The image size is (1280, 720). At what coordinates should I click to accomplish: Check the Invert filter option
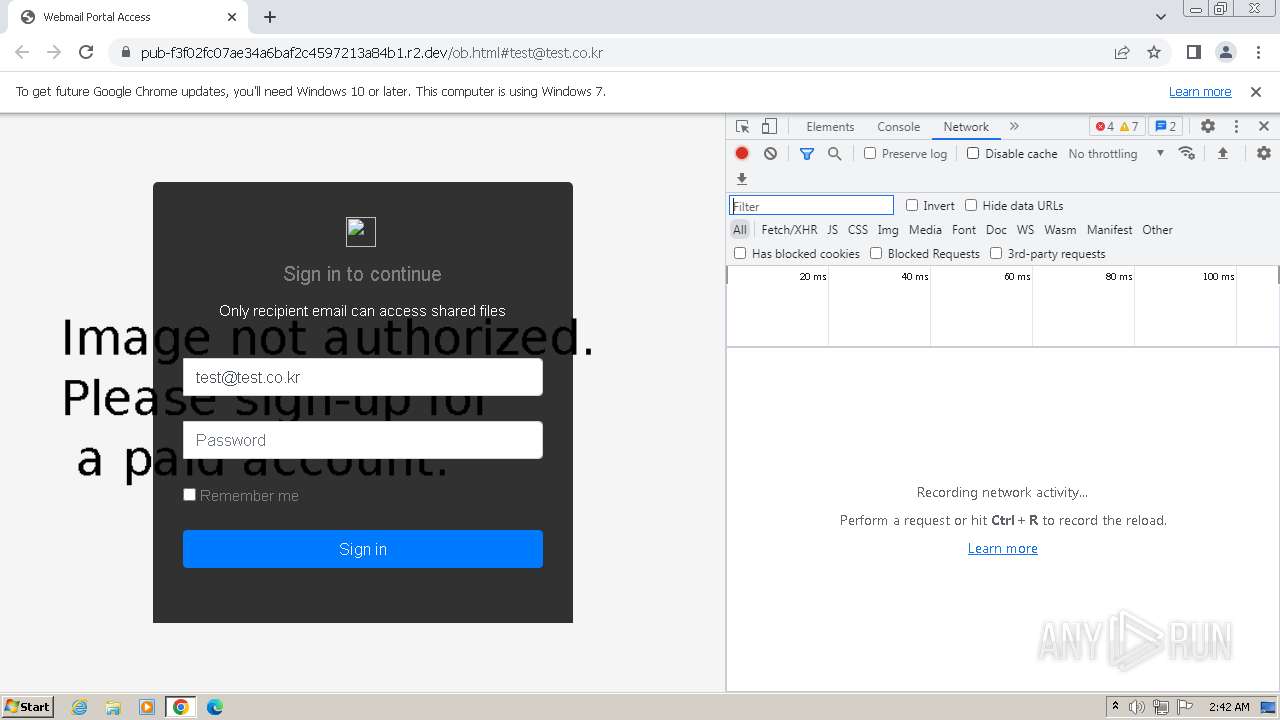(x=912, y=205)
